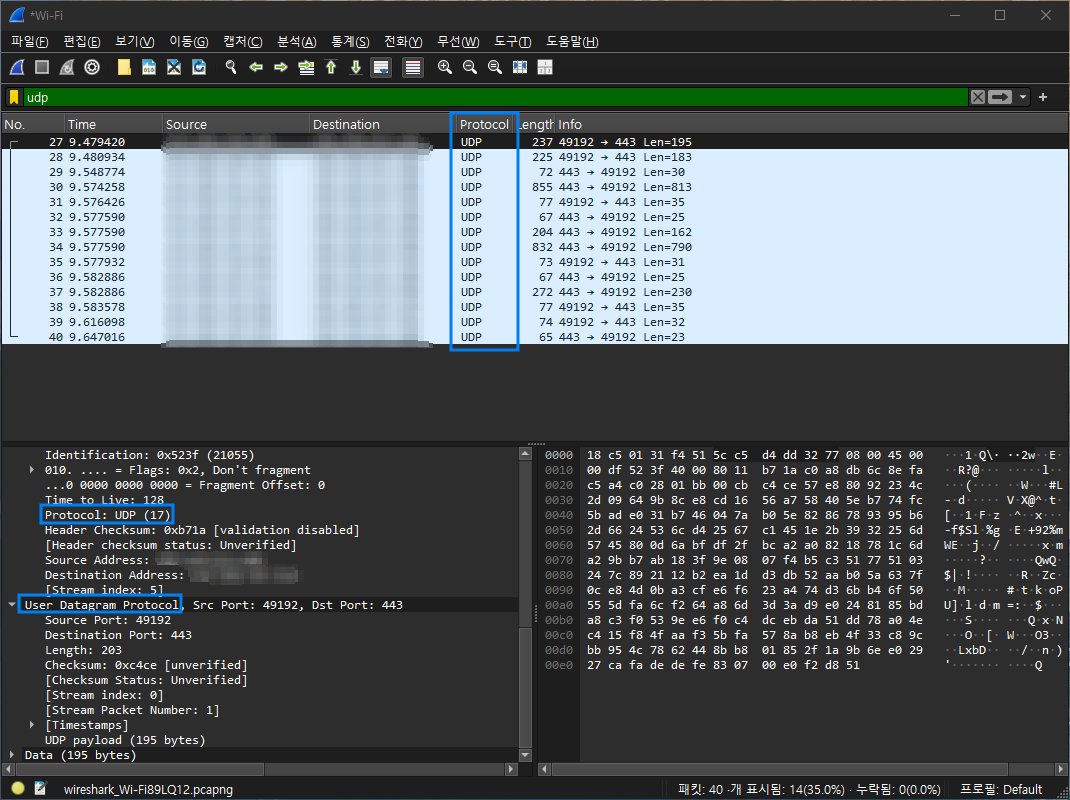Expand the Data (195 bytes) item
Screen dimensions: 1070x800
pyautogui.click(x=12, y=755)
